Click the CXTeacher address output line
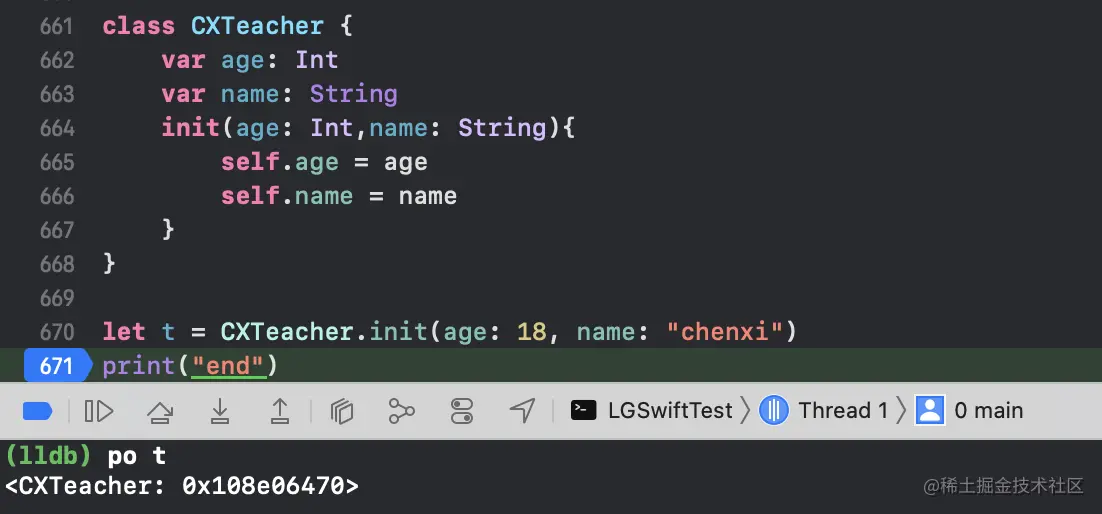 point(182,487)
